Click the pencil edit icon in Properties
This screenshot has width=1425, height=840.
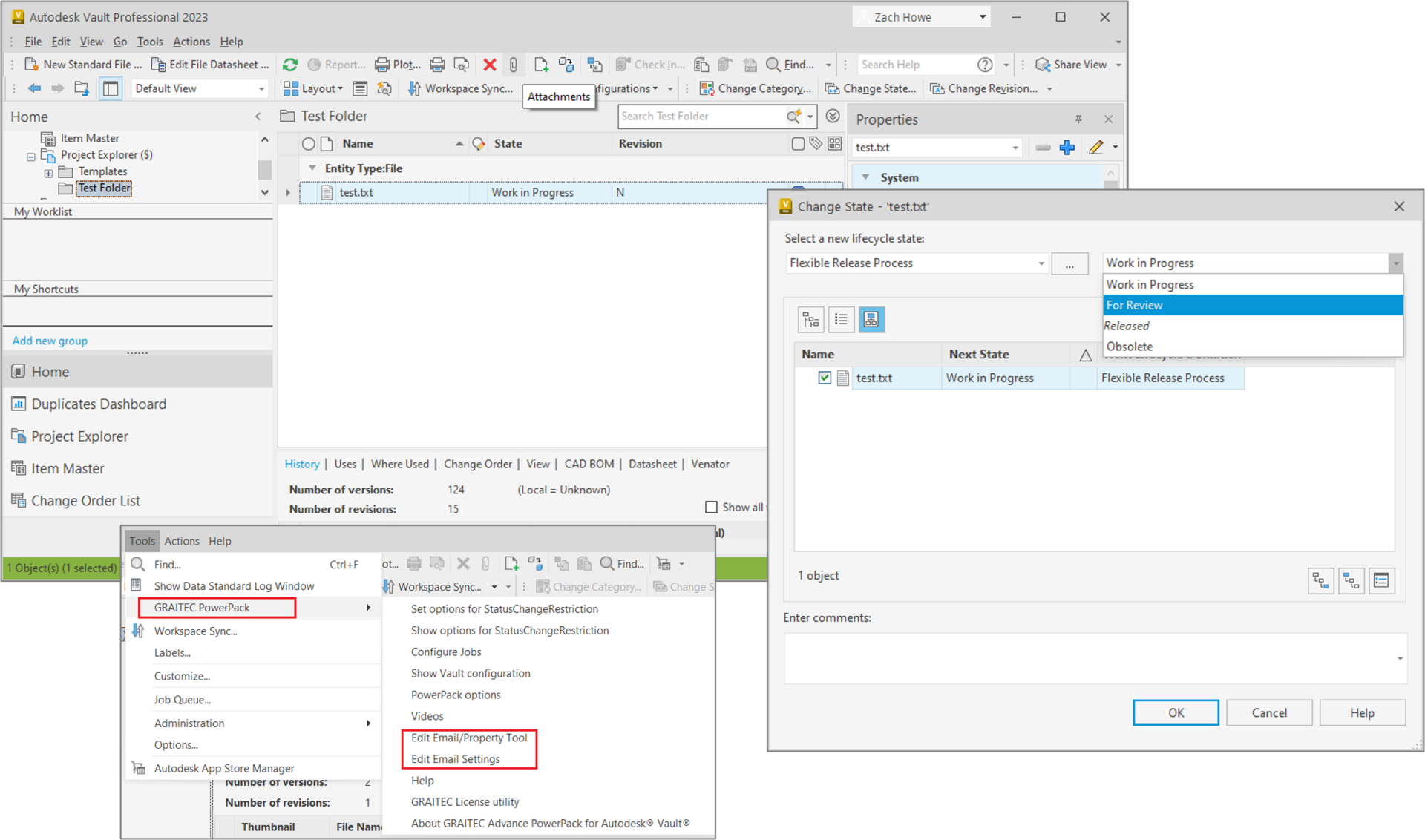point(1096,147)
